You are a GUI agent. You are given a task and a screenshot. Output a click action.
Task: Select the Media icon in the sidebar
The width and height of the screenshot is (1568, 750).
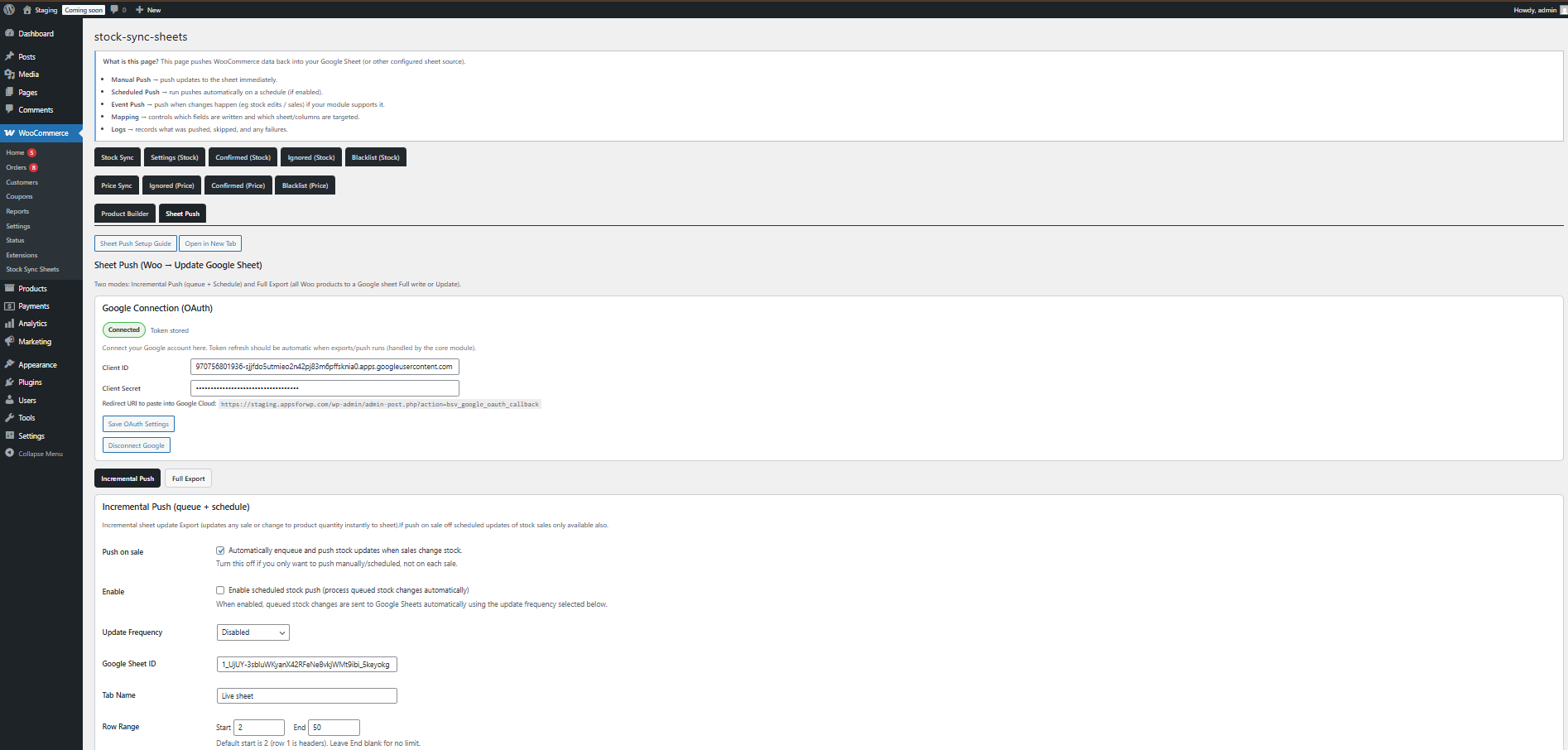click(x=11, y=74)
